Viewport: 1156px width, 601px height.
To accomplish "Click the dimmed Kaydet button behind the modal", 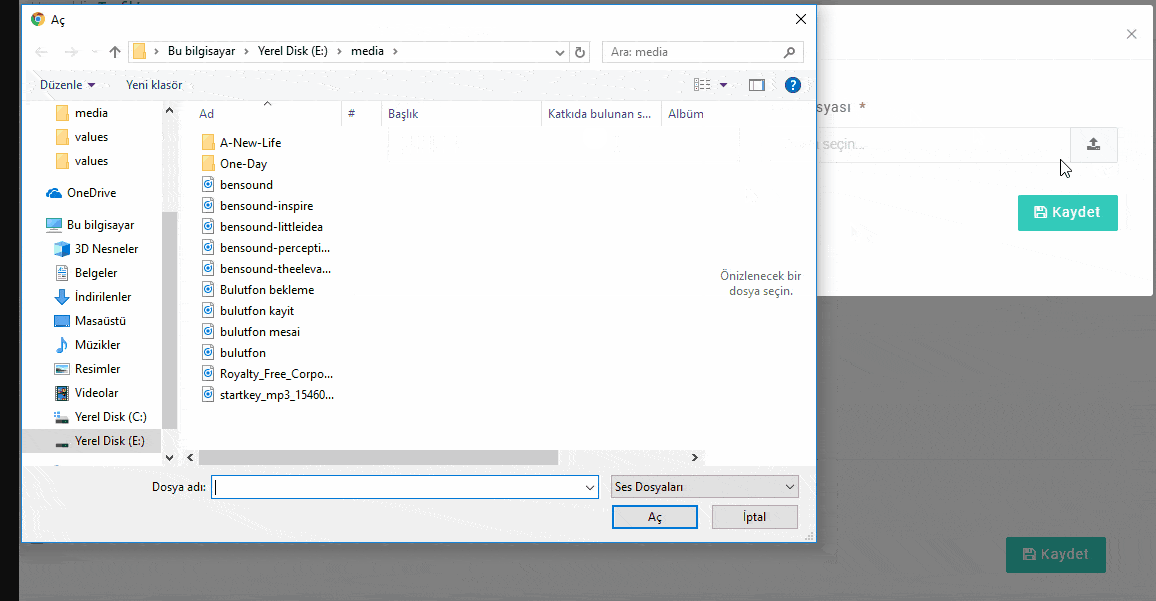I will [1056, 555].
